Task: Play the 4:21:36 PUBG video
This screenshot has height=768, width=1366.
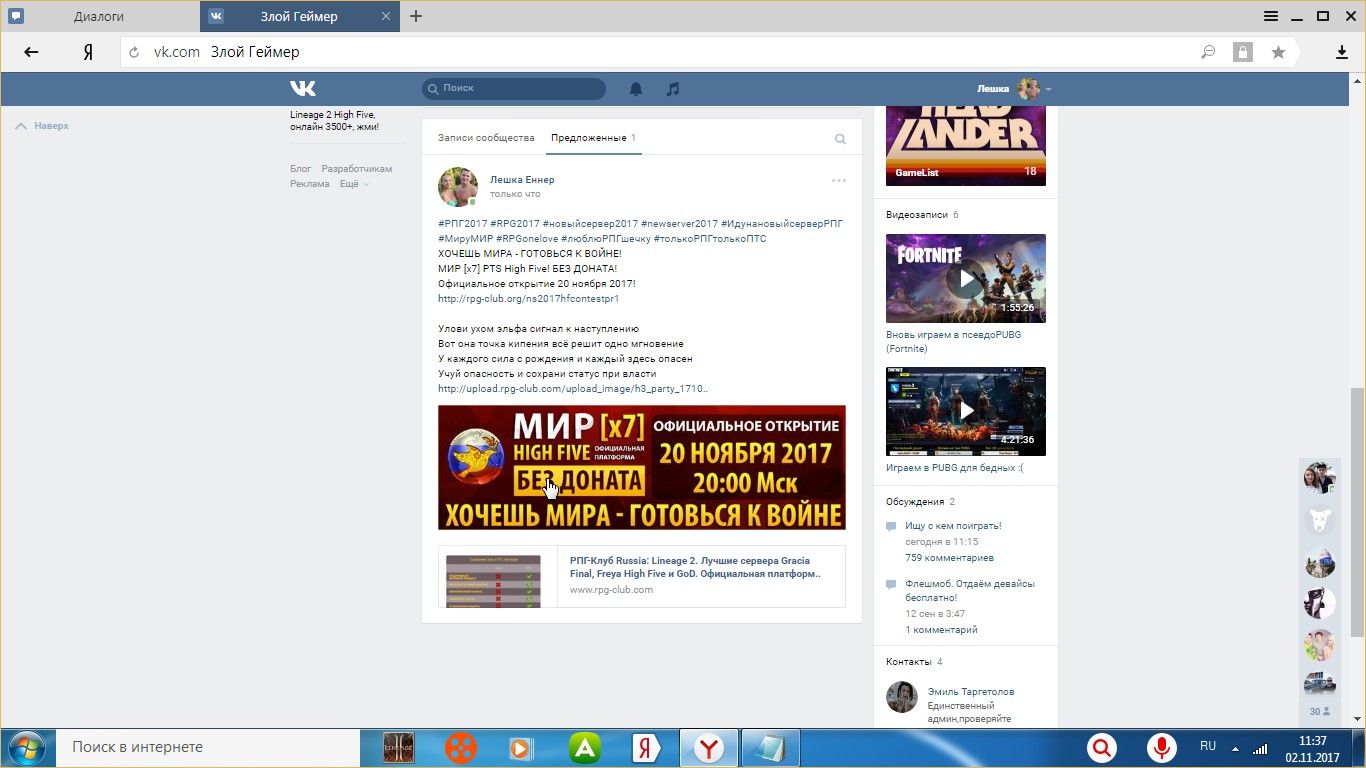Action: (966, 411)
